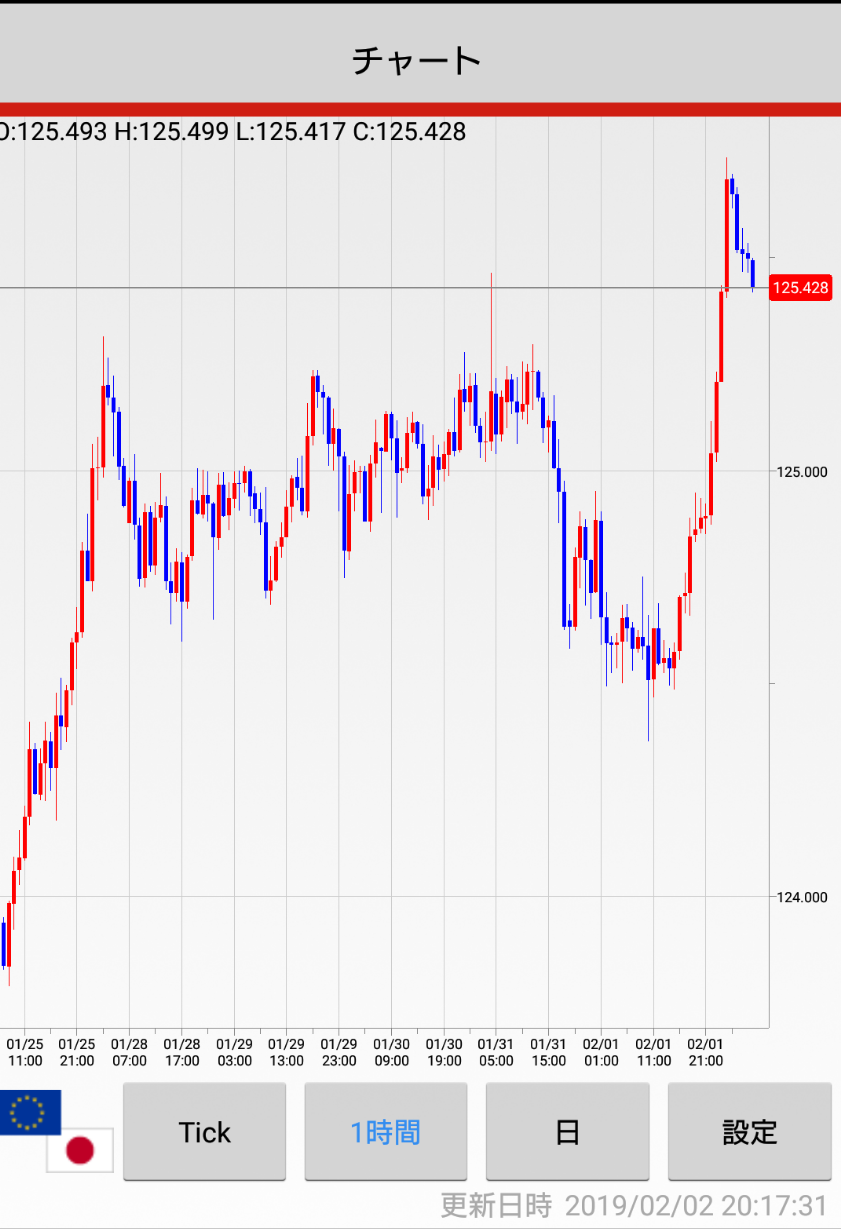This screenshot has width=841, height=1229.
Task: Select the 01/30 09:00 time axis label
Action: click(391, 1052)
